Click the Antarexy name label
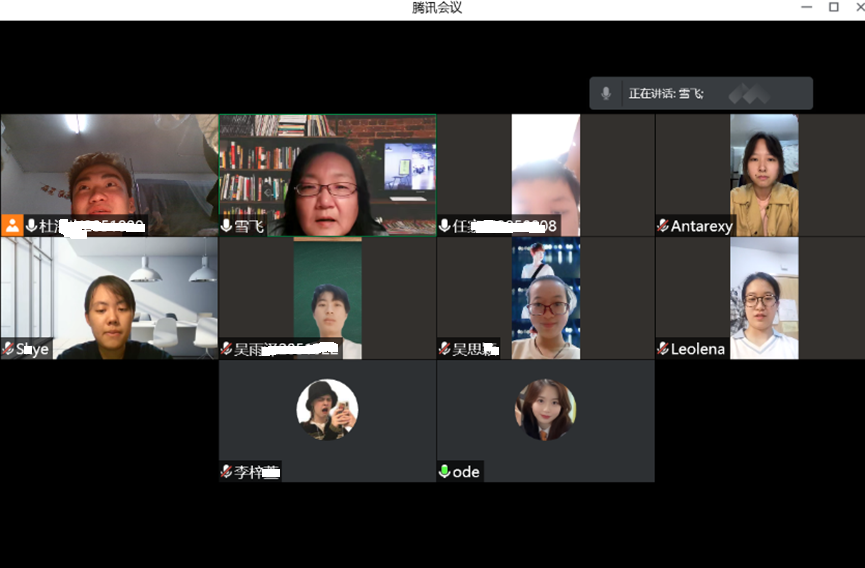Screen dimensions: 865x568 pyautogui.click(x=702, y=226)
